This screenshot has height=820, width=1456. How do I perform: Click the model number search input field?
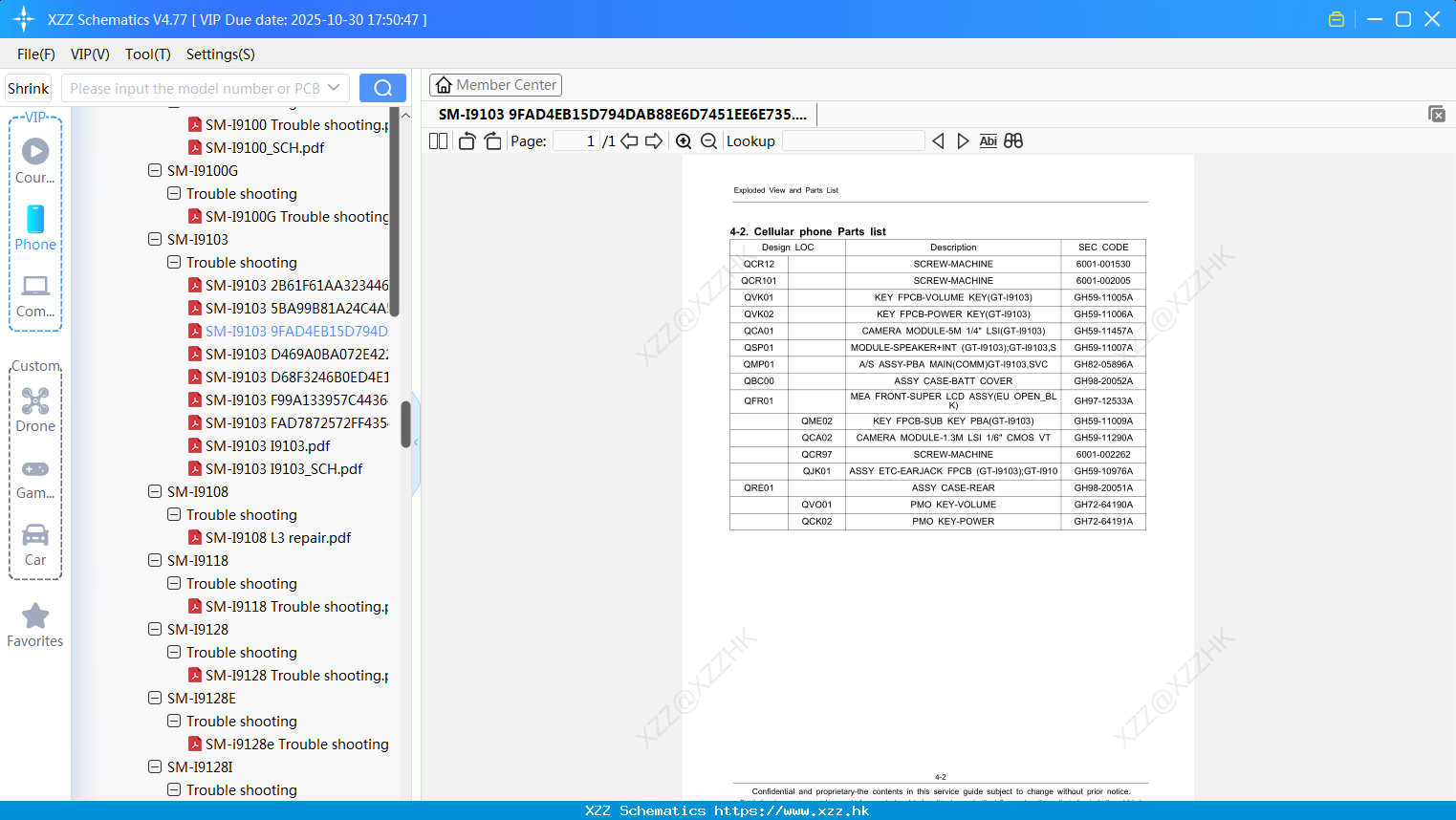[x=195, y=88]
